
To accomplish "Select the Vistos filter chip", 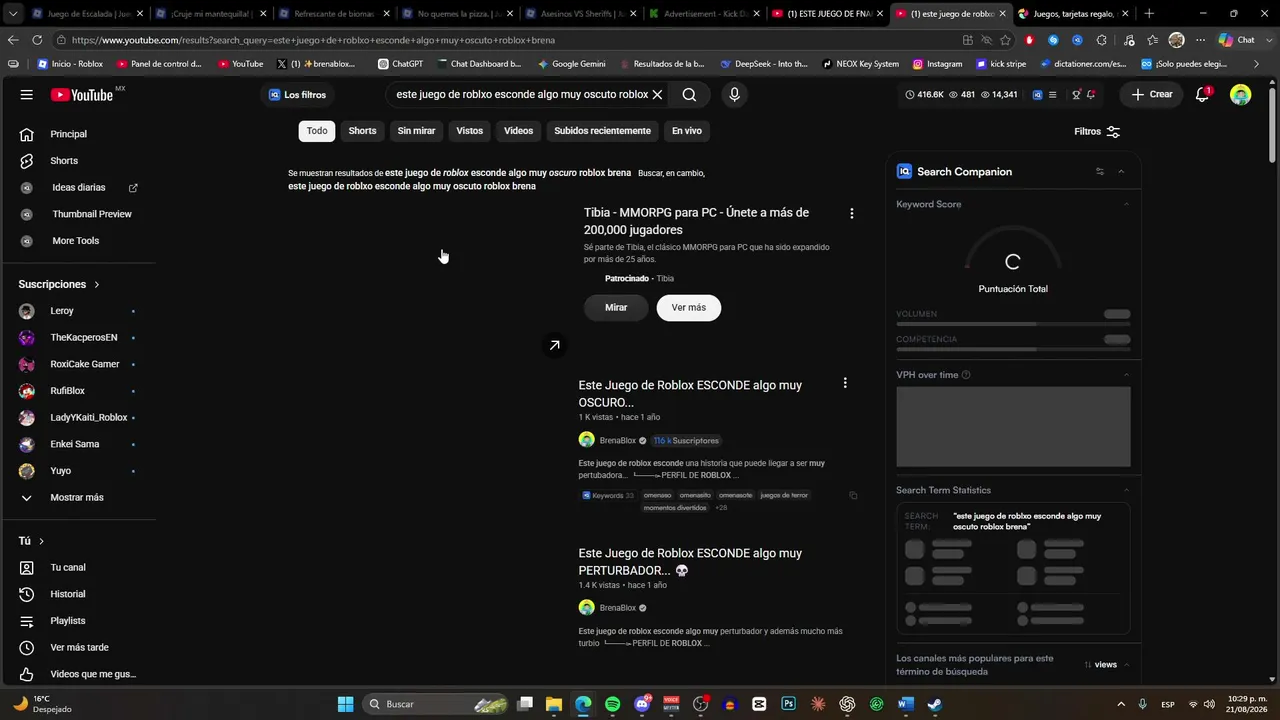I will point(469,131).
